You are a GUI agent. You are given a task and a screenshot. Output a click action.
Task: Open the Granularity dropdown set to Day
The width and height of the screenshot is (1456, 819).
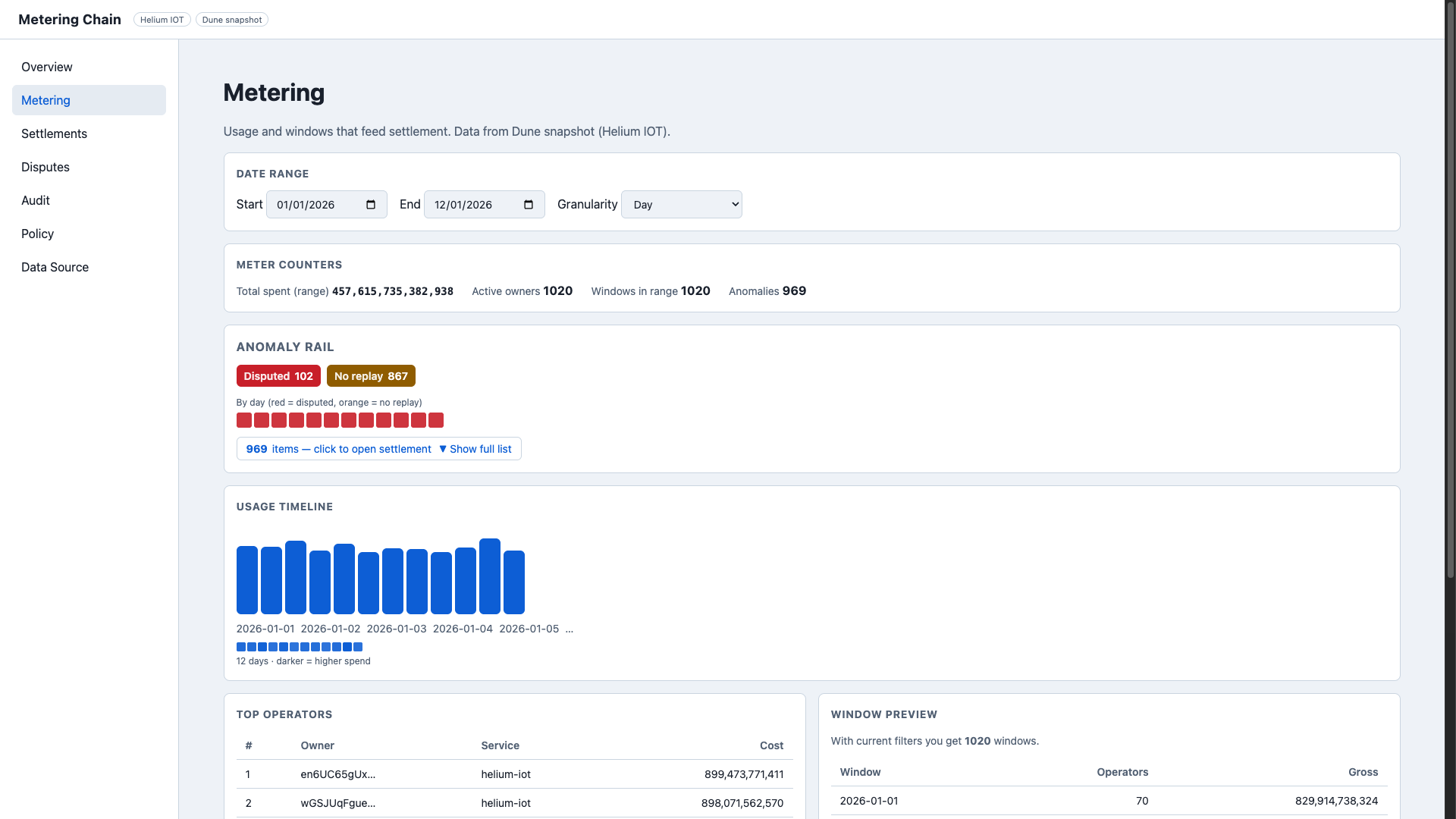681,205
